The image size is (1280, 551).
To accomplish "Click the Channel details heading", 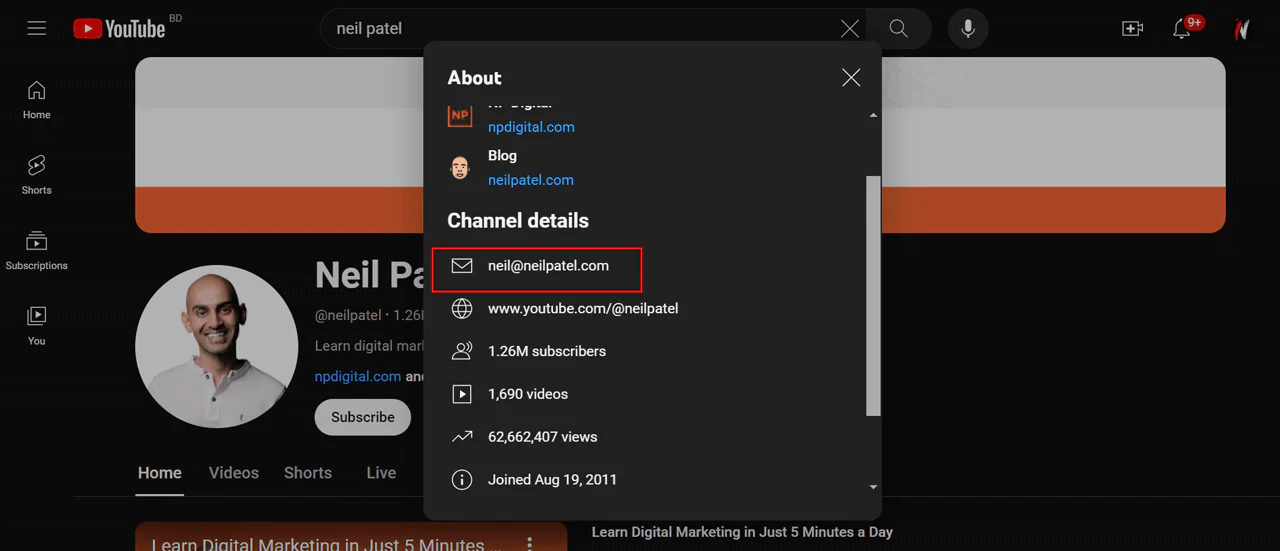I will click(518, 221).
